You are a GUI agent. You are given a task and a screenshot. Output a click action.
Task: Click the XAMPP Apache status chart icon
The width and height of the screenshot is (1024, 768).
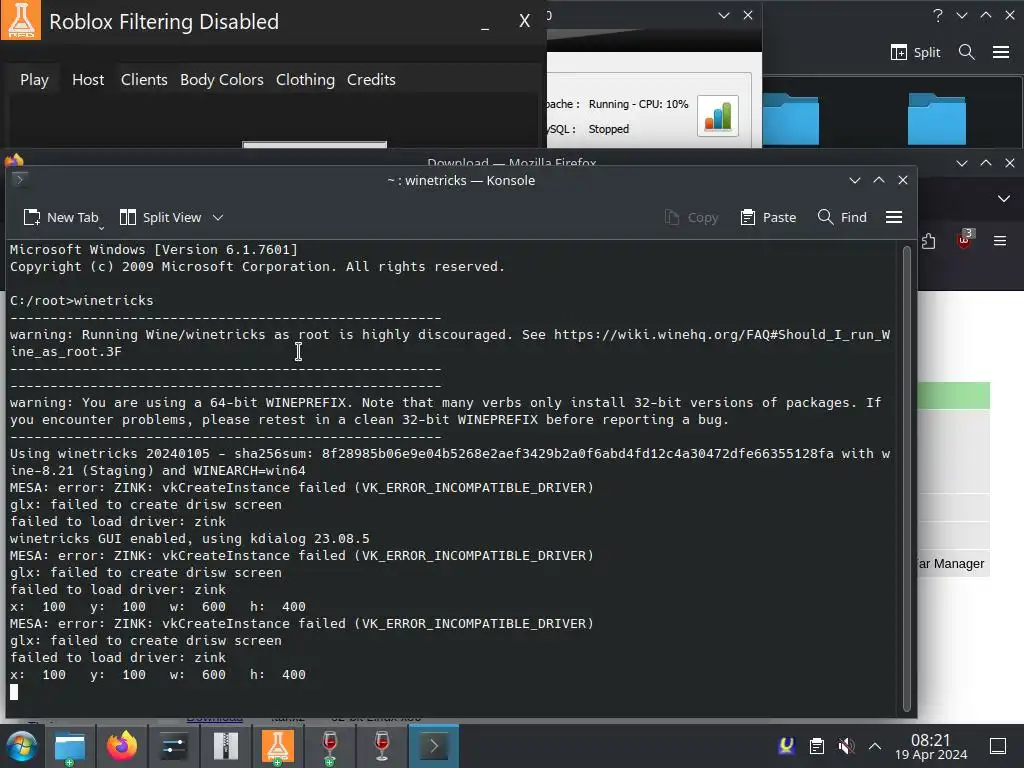(x=718, y=116)
